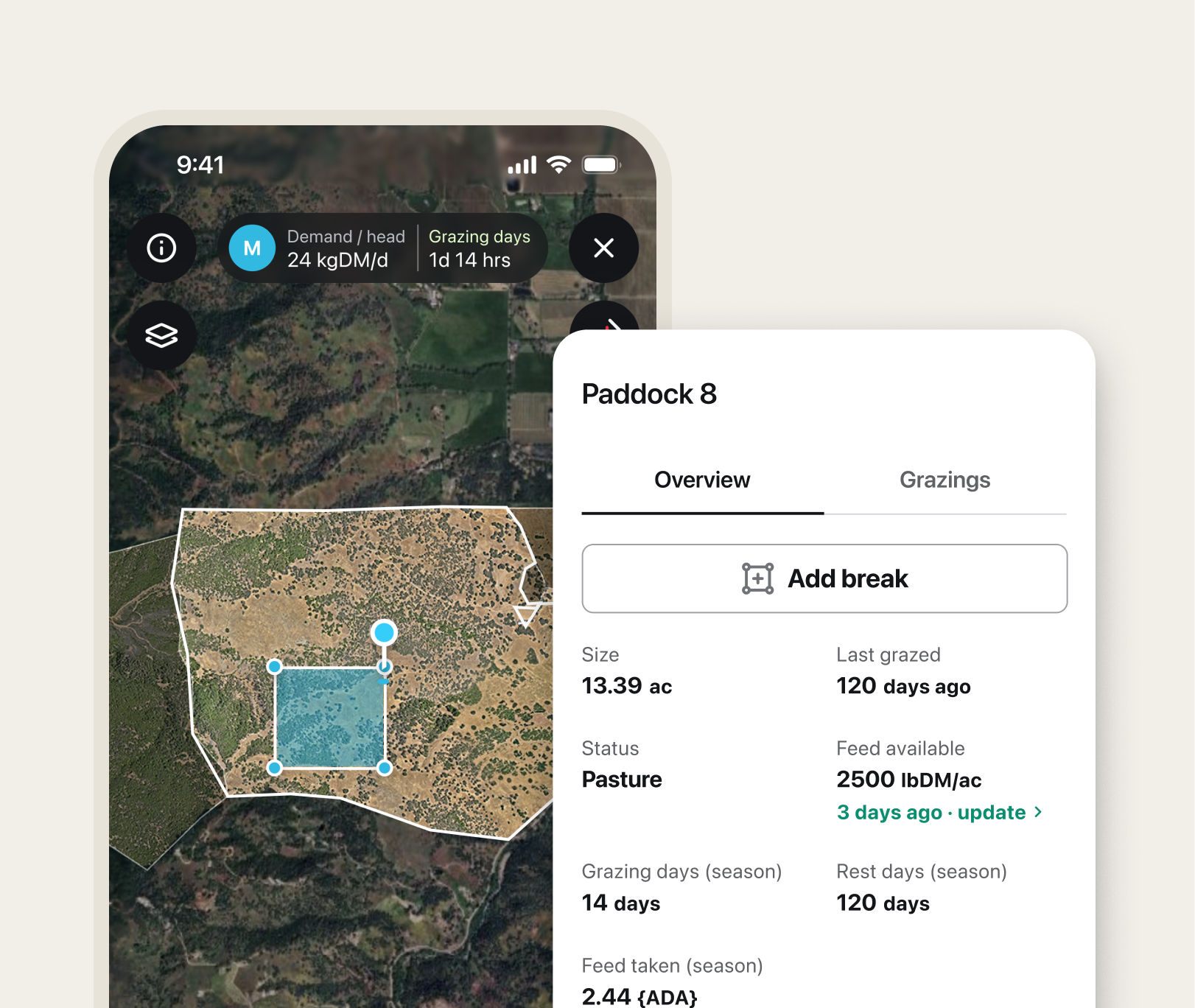Click the 14 days grazing days value
The image size is (1195, 1008).
(x=621, y=903)
